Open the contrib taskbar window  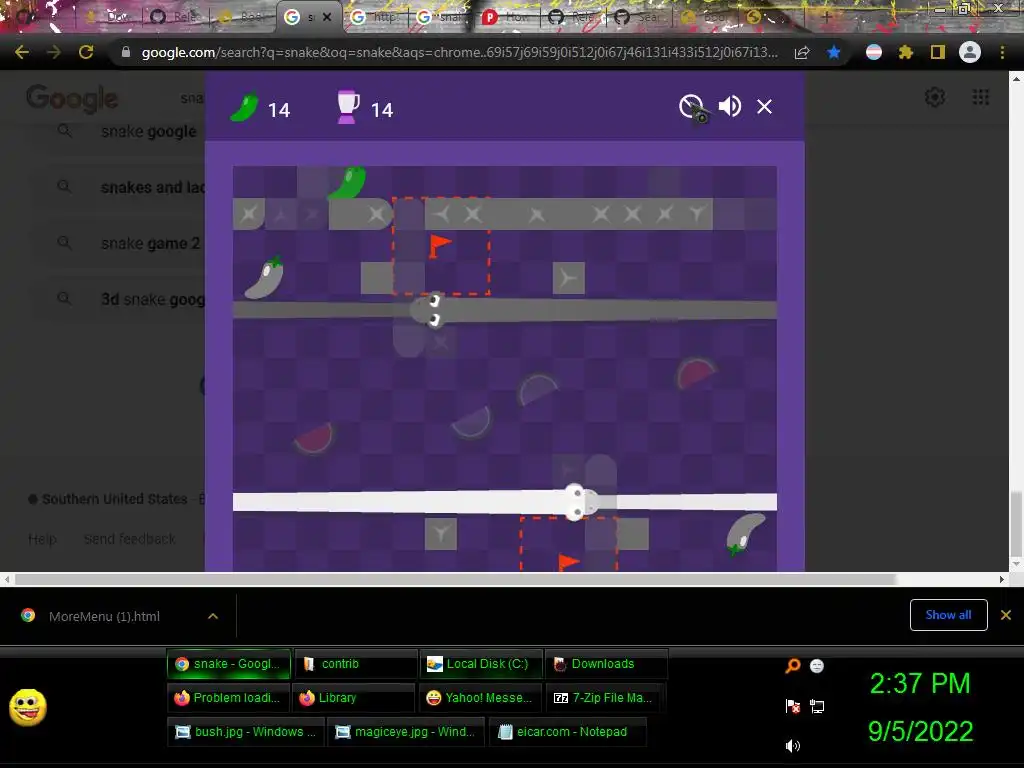pyautogui.click(x=355, y=664)
